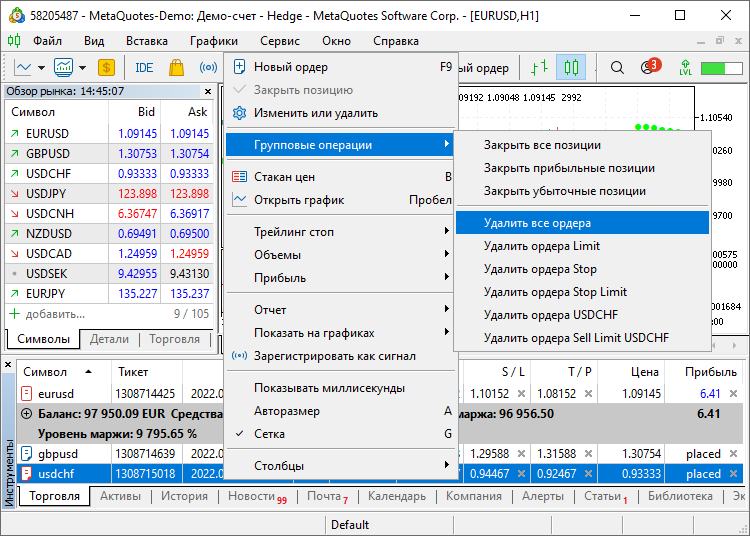Switch to Торговля tab in Market Watch
Viewport: 750px width, 536px height.
[175, 339]
